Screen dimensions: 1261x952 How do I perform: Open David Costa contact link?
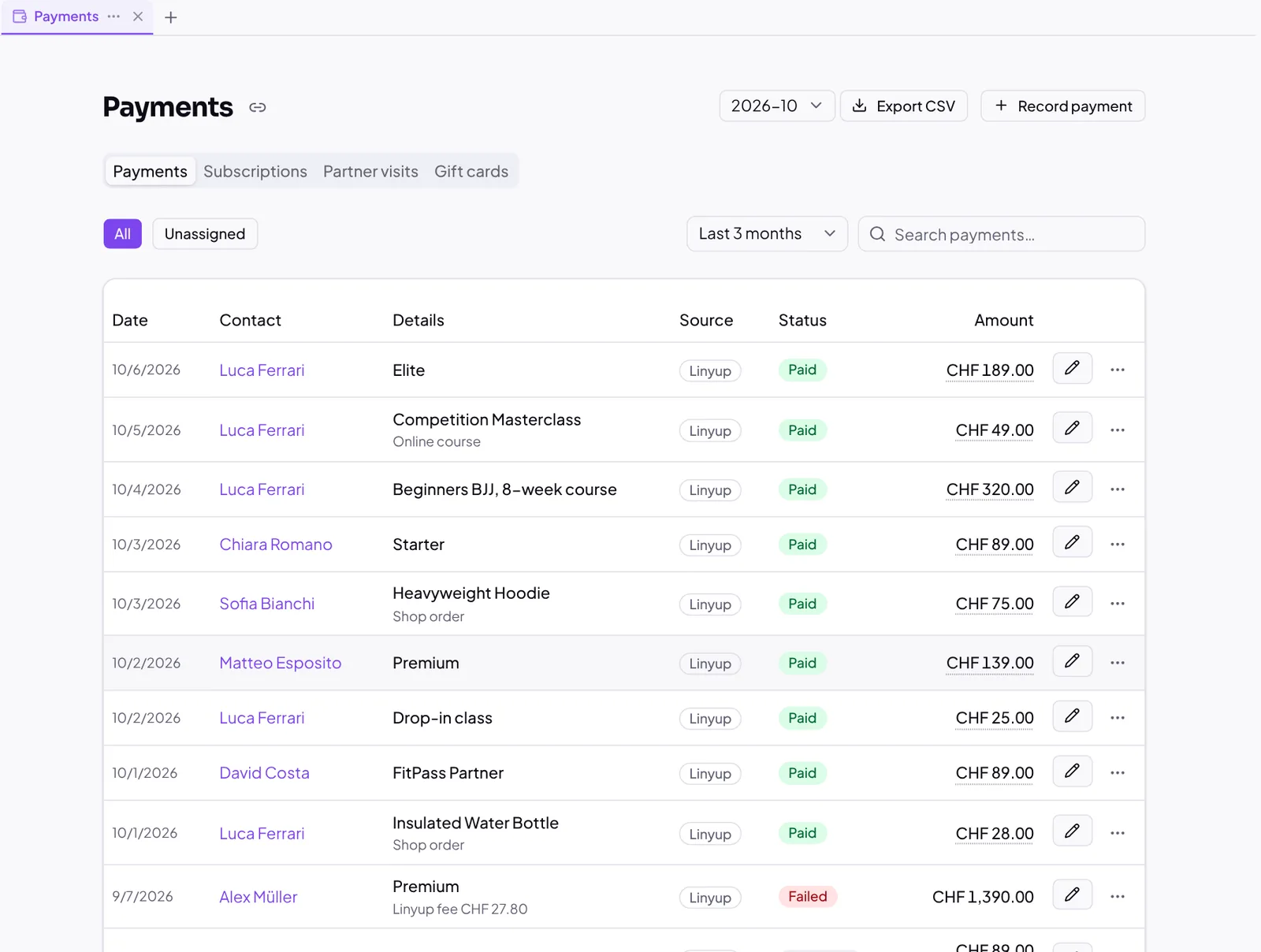tap(264, 773)
